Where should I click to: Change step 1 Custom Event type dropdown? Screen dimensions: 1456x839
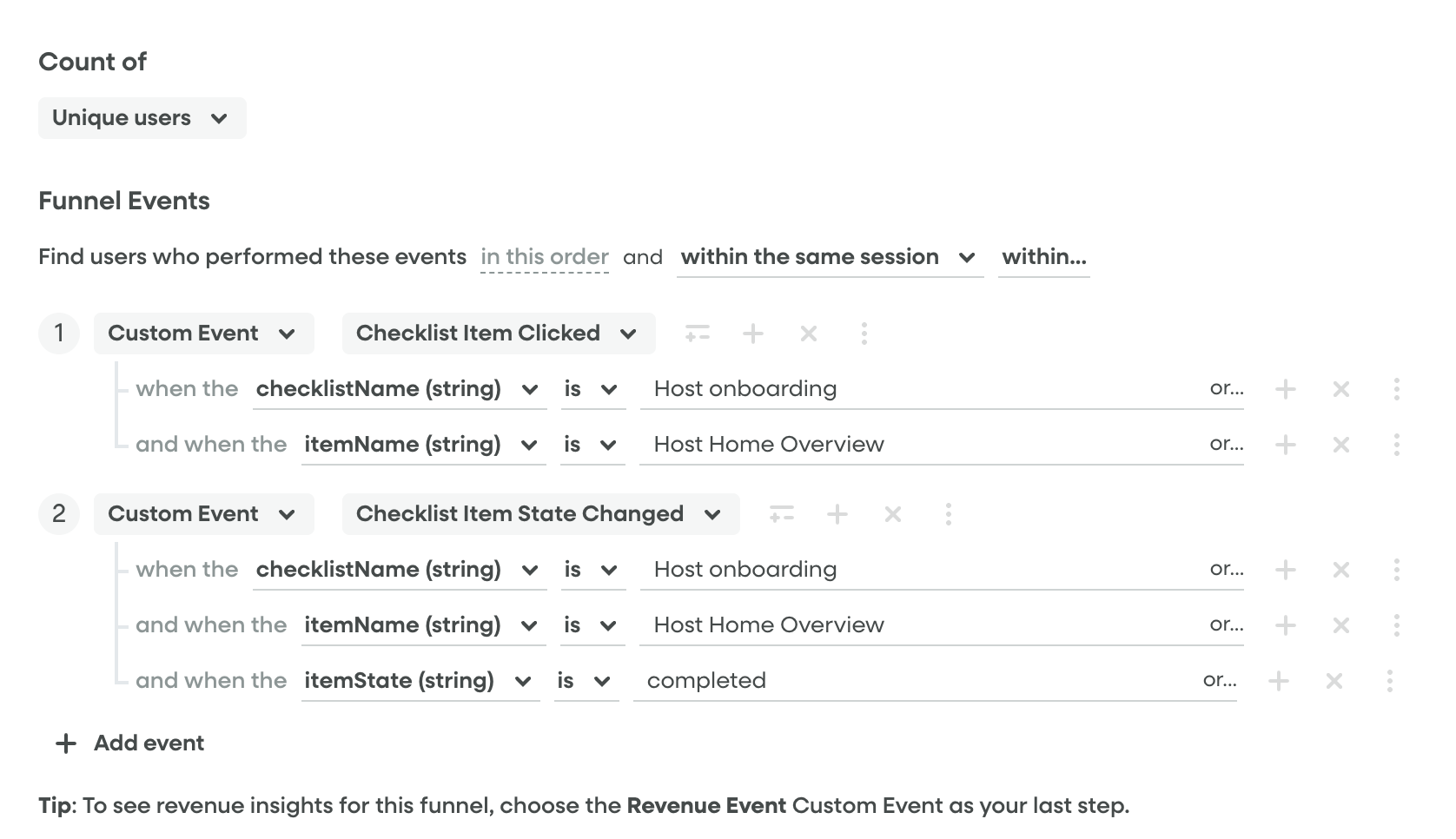[203, 334]
